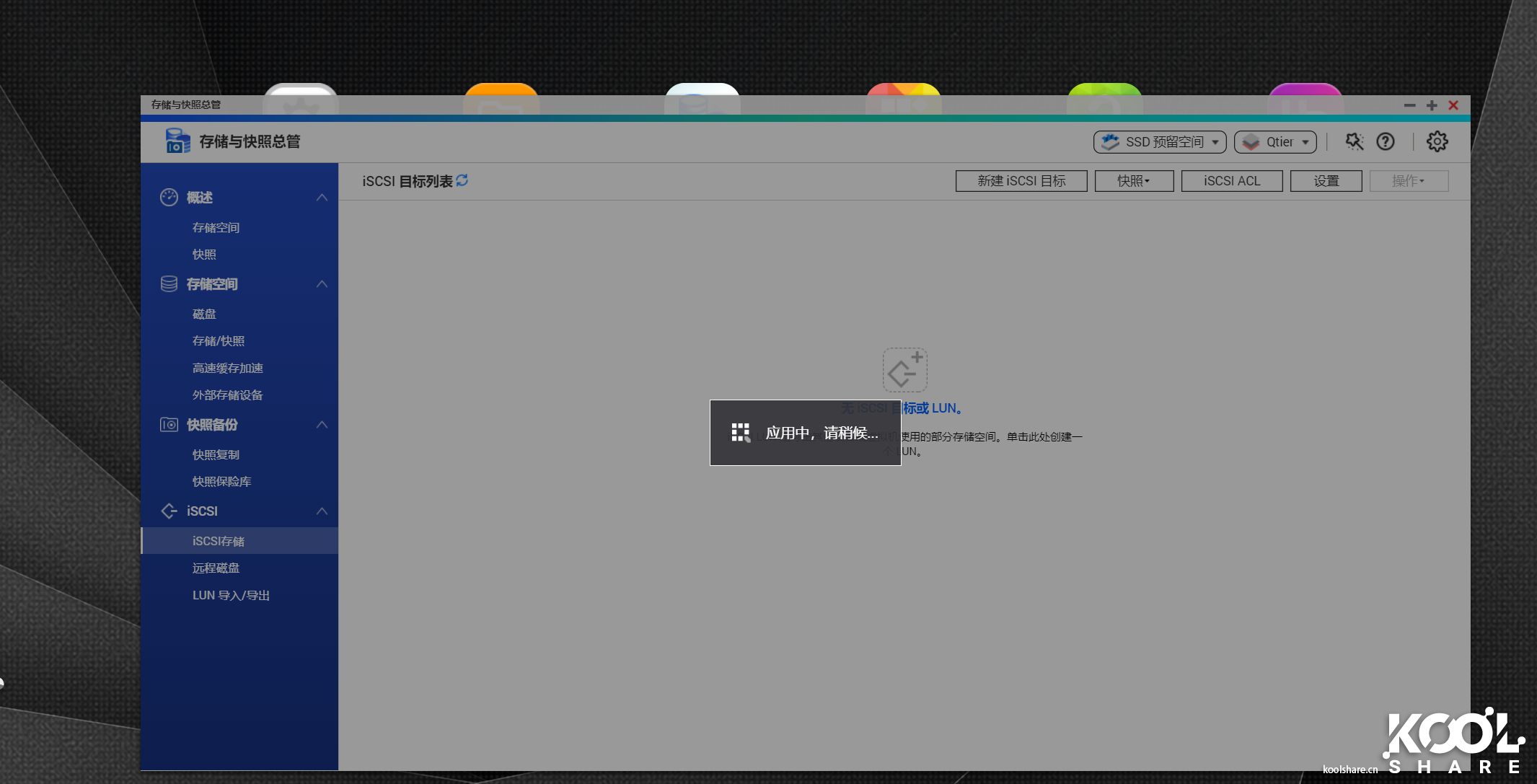Select 远程磁盘 in the sidebar

click(x=216, y=568)
